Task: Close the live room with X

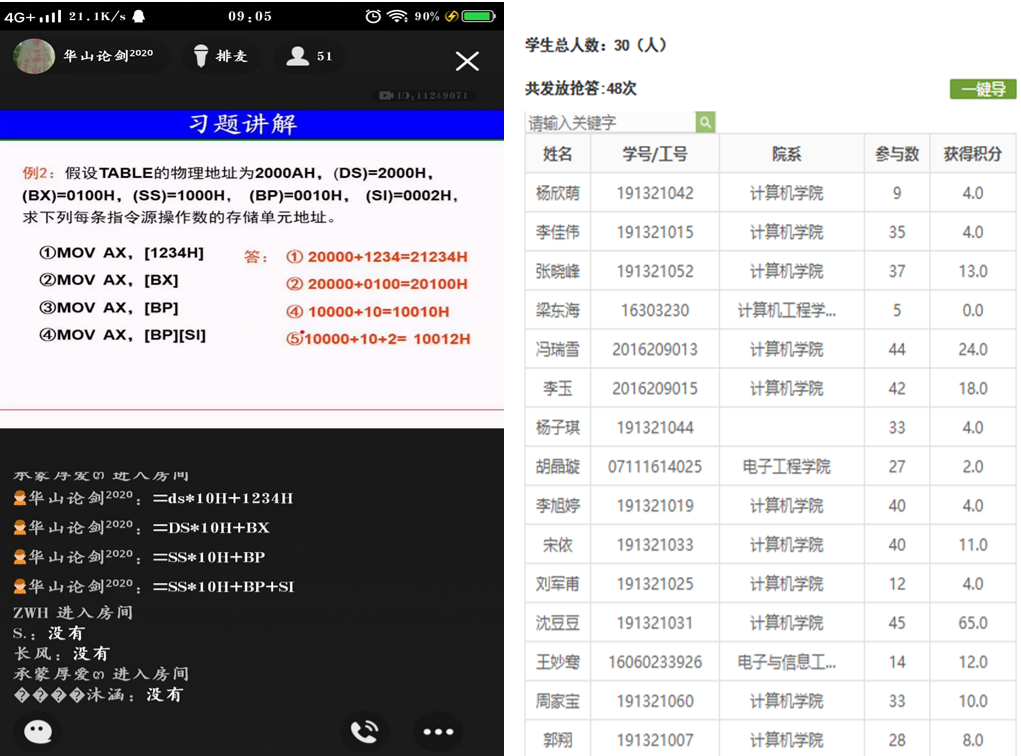Action: pos(467,61)
